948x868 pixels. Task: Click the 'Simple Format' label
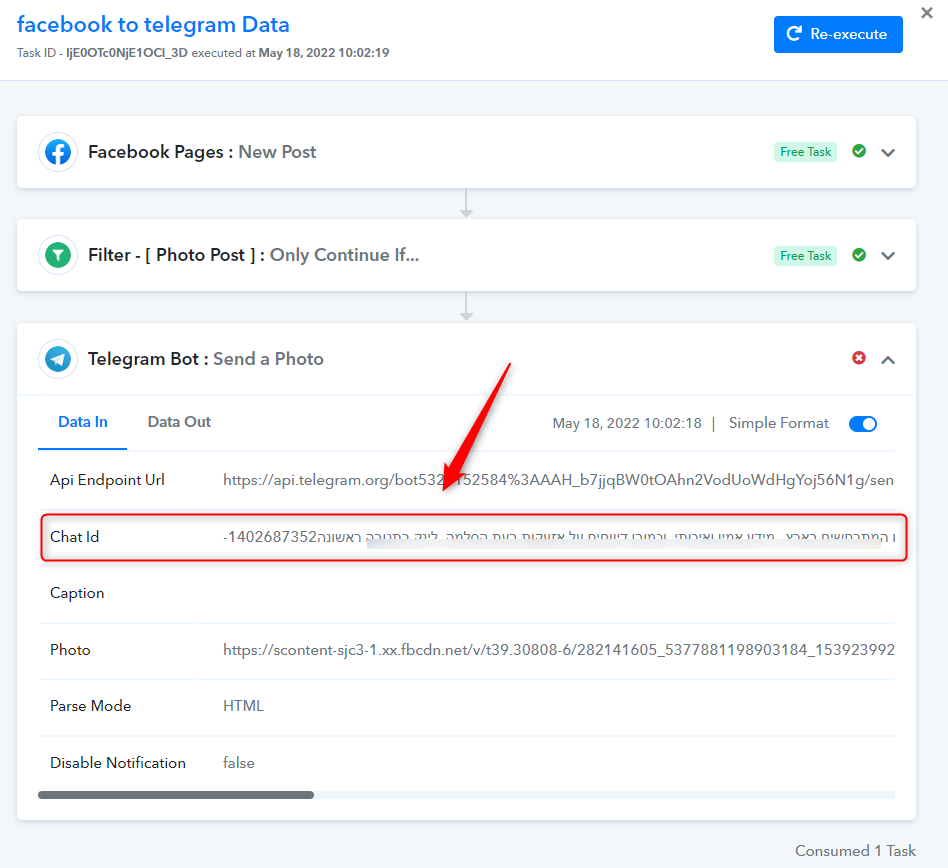(x=778, y=423)
